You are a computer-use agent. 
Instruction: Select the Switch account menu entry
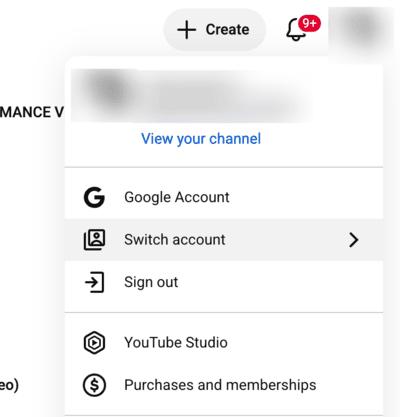click(x=224, y=240)
